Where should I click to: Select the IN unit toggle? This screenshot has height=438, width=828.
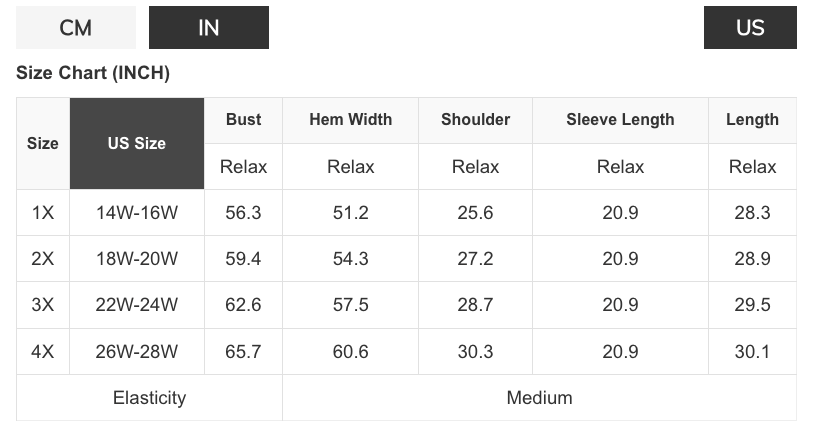pos(209,27)
